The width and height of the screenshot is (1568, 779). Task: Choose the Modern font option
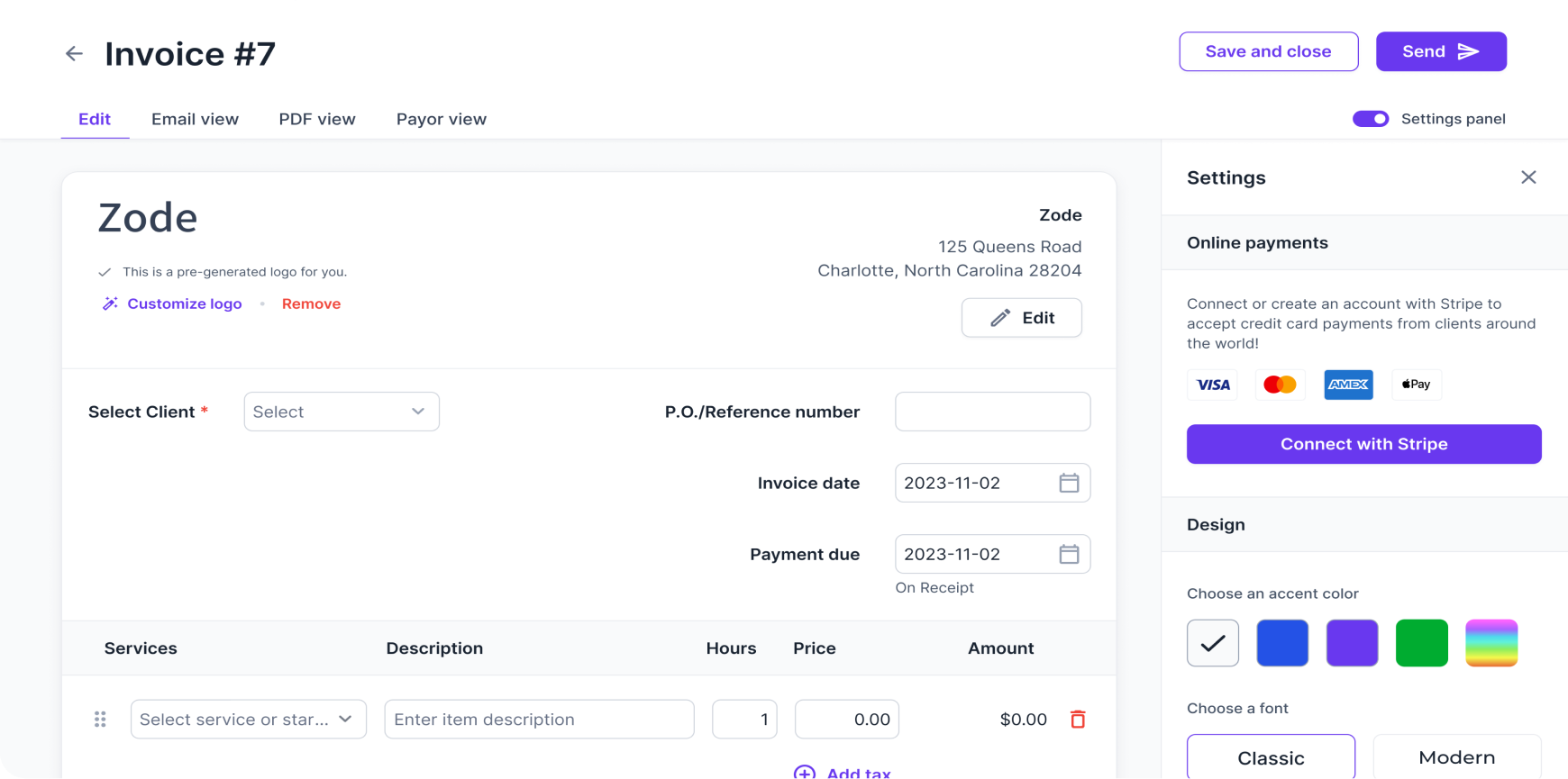pyautogui.click(x=1456, y=757)
